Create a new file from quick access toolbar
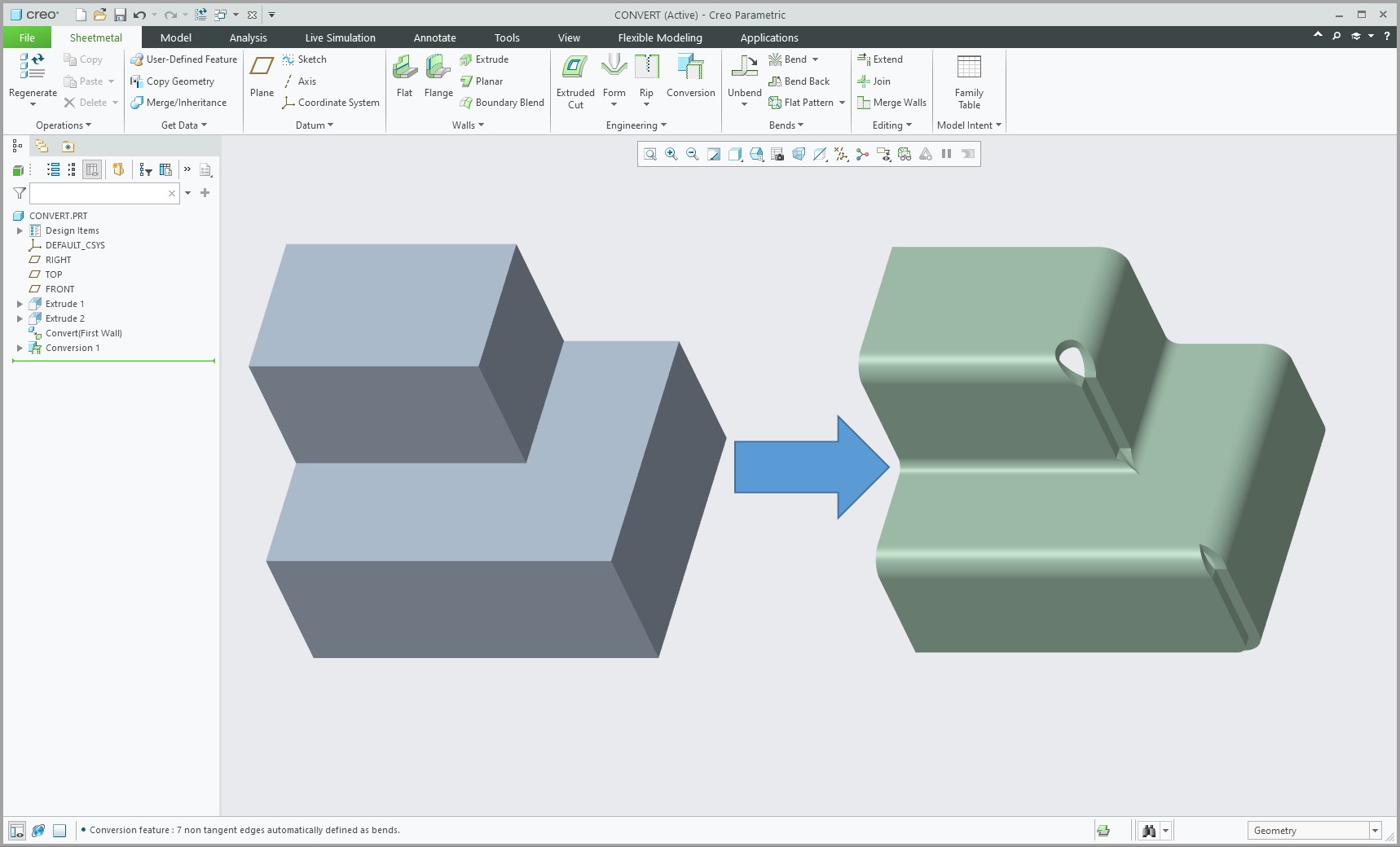This screenshot has width=1400, height=847. point(80,15)
